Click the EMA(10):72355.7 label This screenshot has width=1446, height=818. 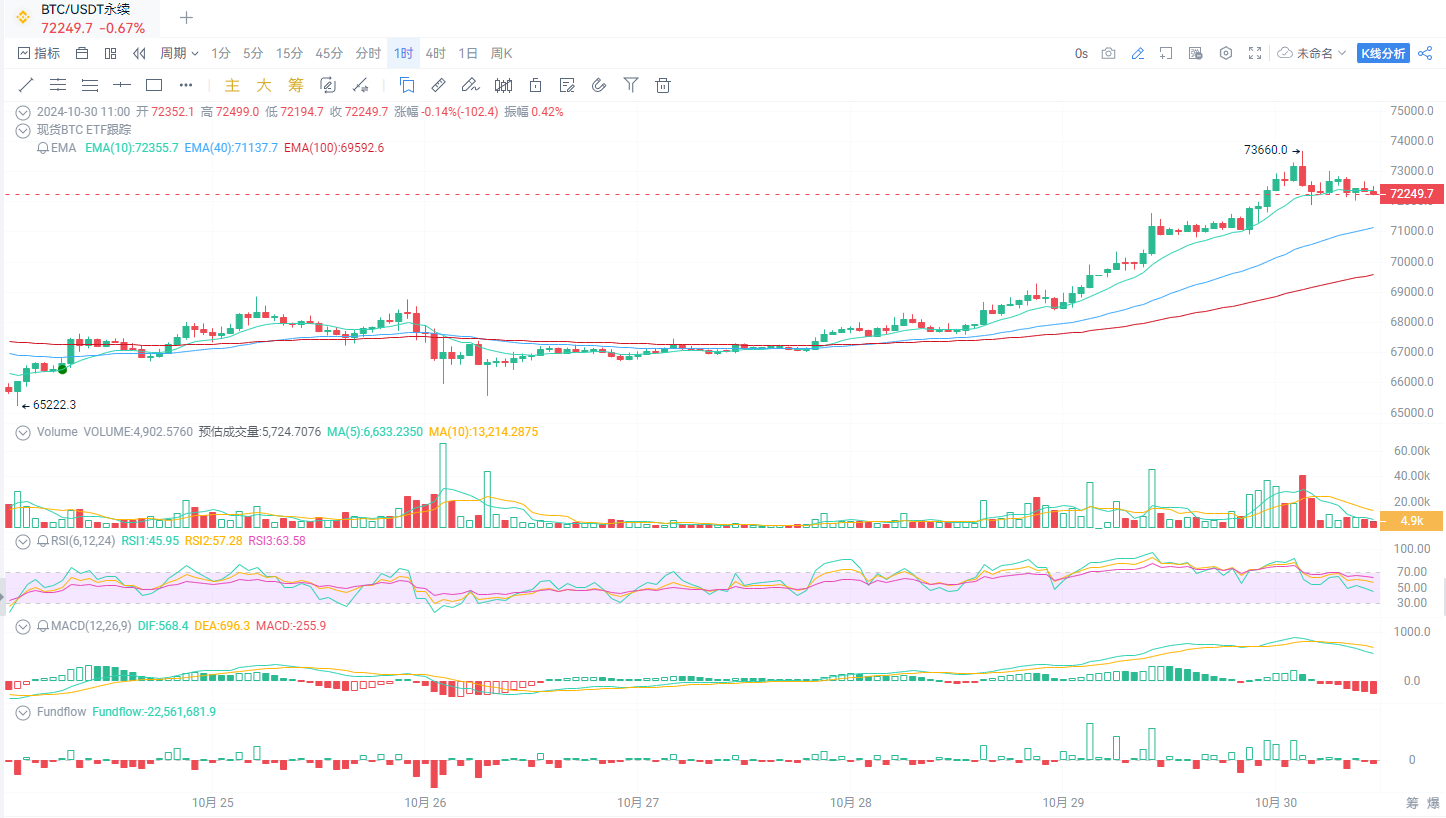(x=132, y=148)
